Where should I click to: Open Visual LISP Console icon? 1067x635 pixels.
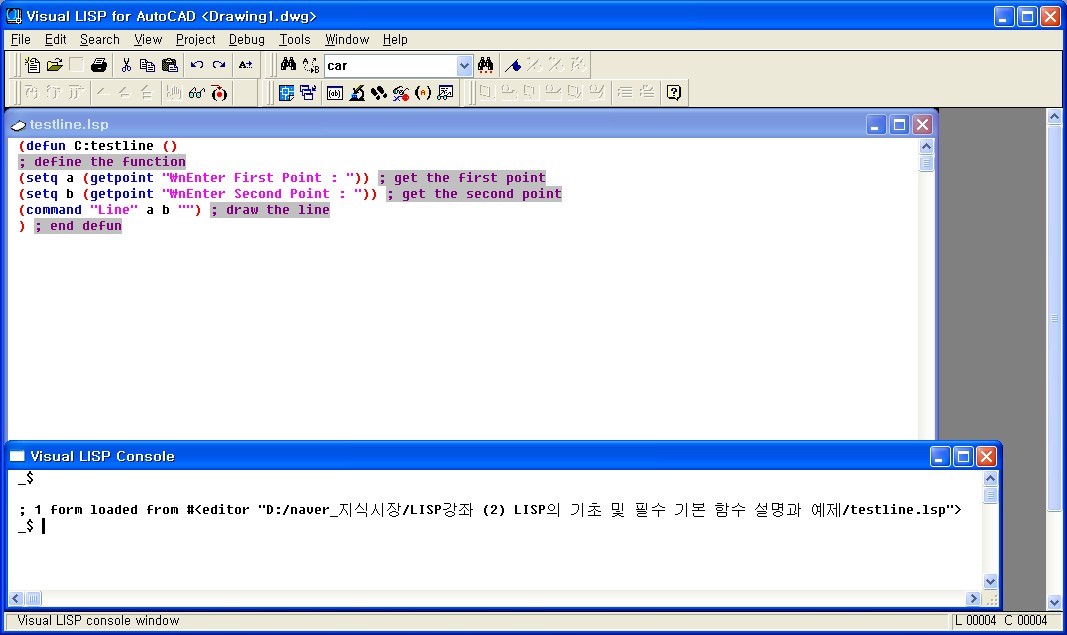point(335,93)
